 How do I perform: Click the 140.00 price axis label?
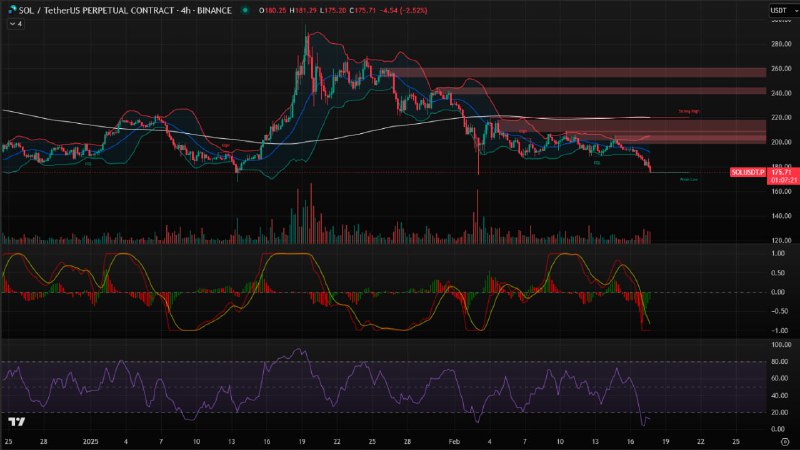click(x=781, y=216)
